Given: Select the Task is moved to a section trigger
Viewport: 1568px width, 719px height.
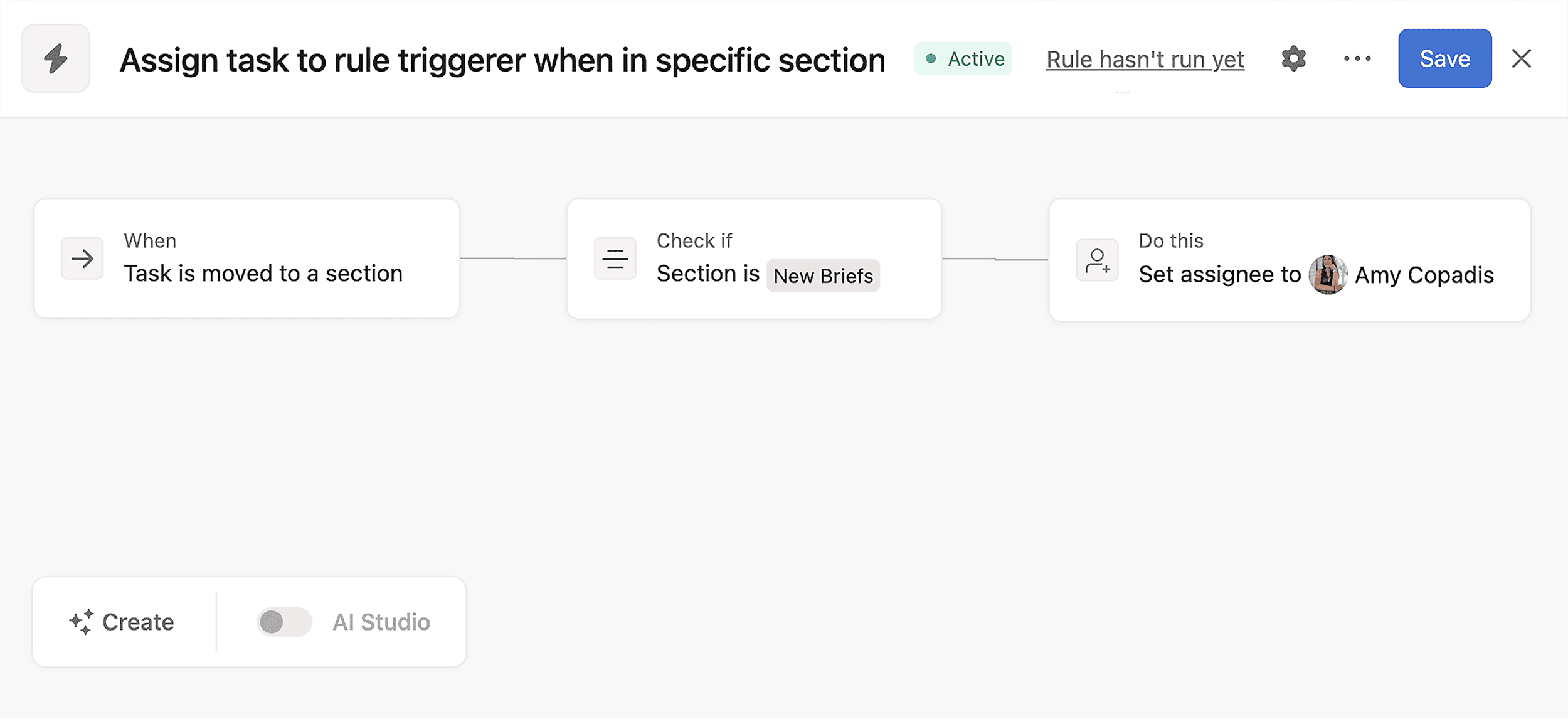Looking at the screenshot, I should [x=262, y=272].
